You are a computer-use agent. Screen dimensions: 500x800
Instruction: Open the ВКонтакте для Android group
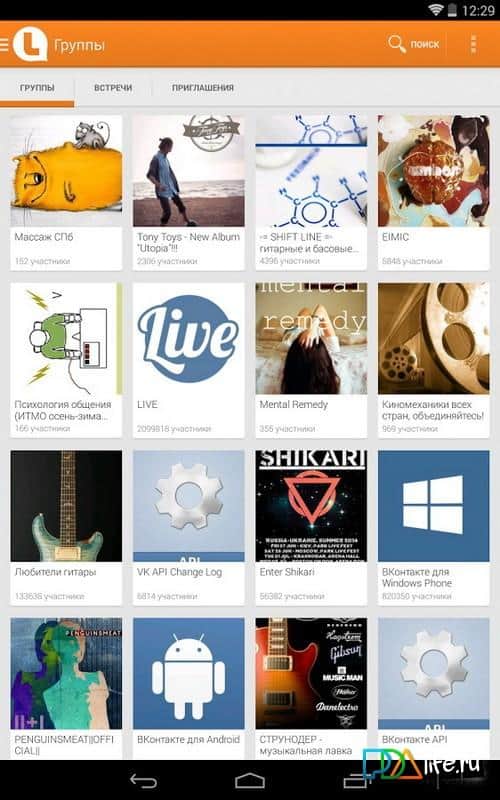[188, 688]
